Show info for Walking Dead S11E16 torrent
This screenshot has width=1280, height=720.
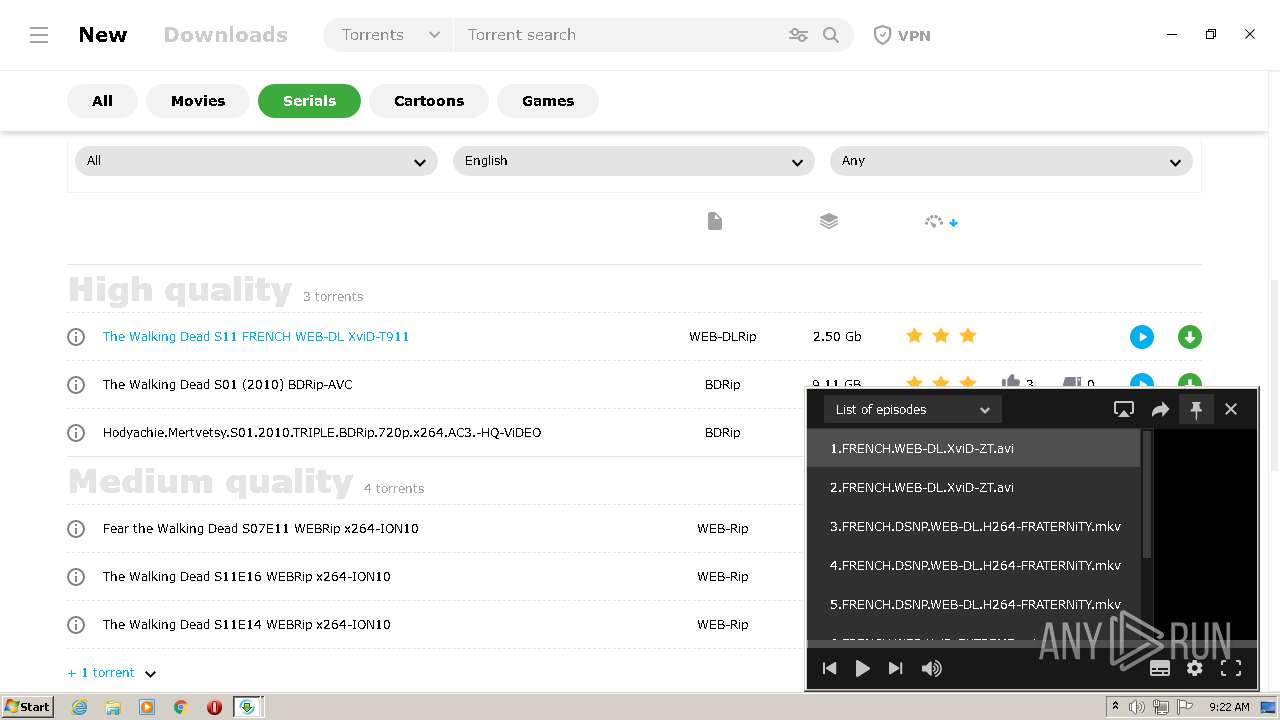click(76, 577)
